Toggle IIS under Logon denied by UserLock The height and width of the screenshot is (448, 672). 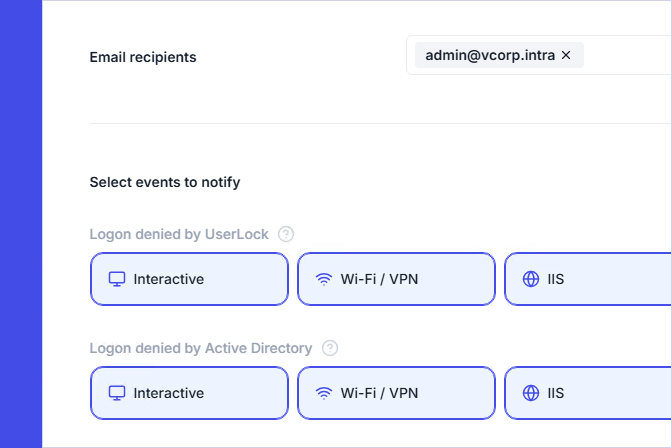click(x=588, y=279)
